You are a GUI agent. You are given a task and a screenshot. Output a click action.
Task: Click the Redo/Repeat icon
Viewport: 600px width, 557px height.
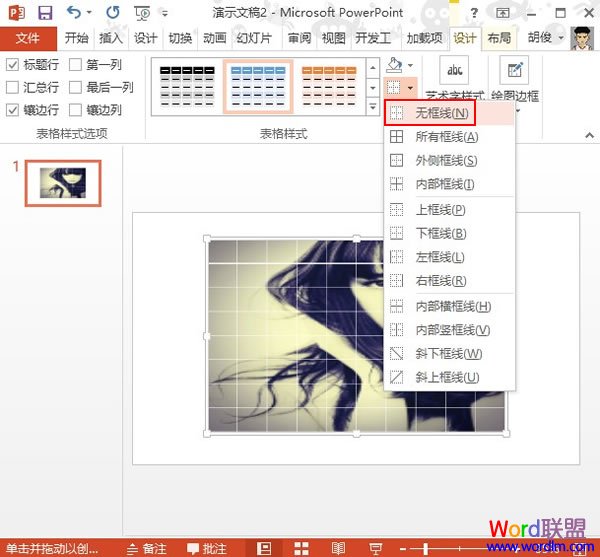(x=113, y=13)
